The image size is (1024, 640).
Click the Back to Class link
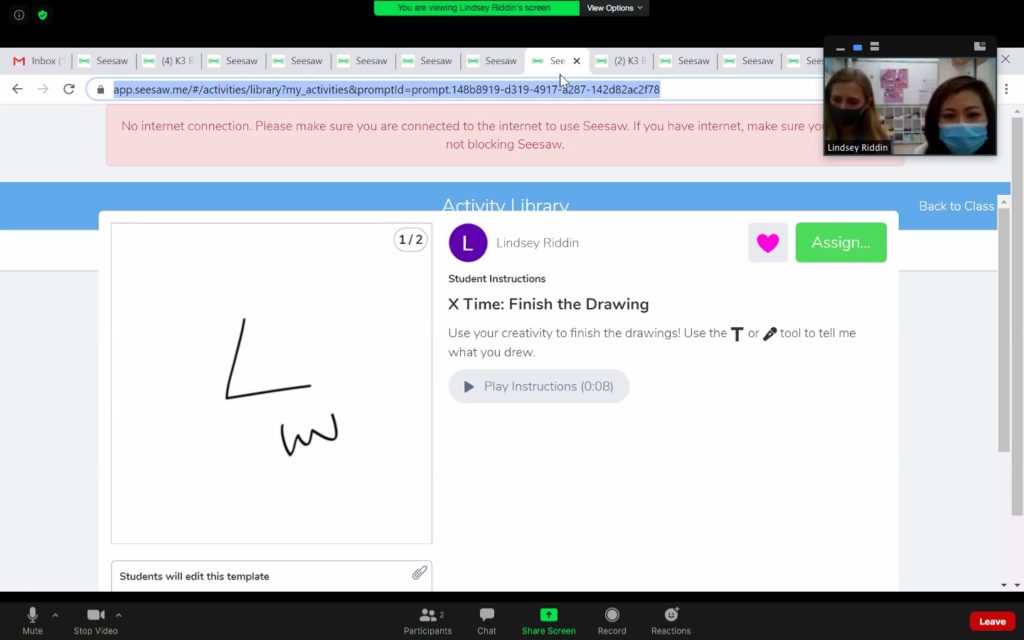956,206
